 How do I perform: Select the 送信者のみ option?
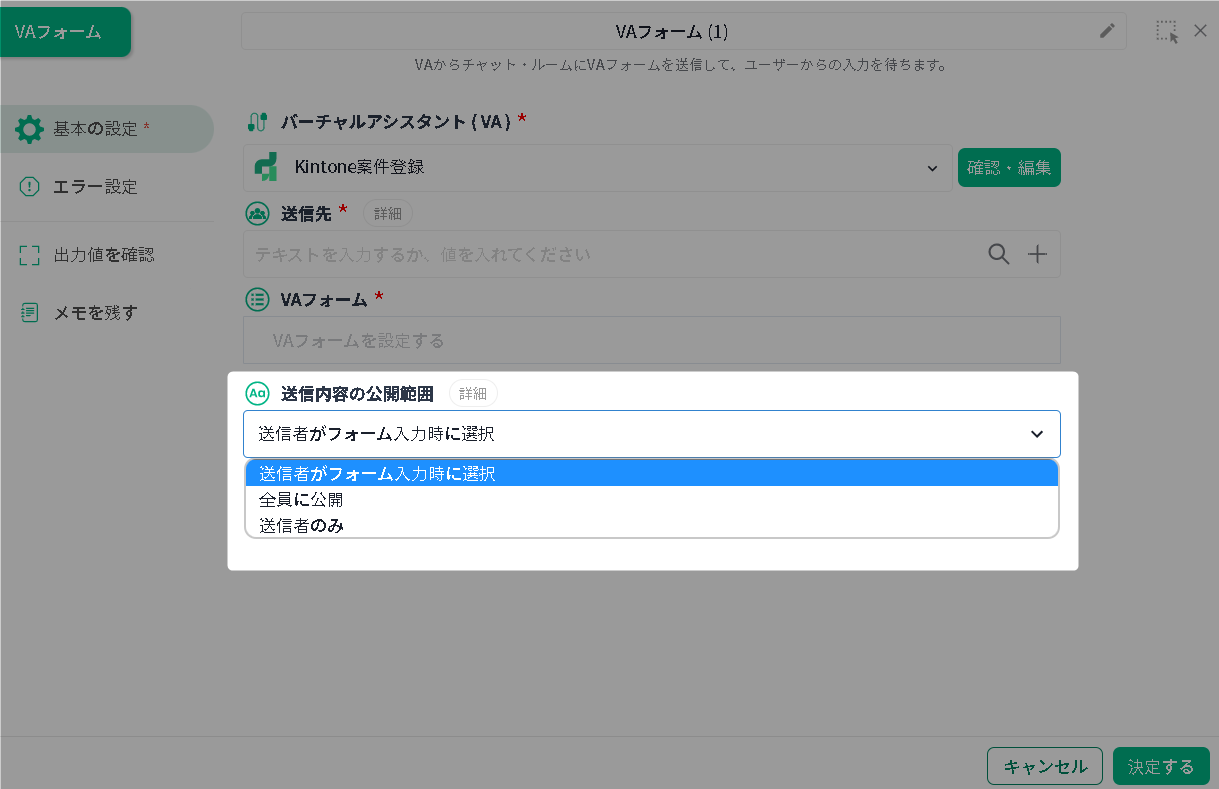[651, 525]
